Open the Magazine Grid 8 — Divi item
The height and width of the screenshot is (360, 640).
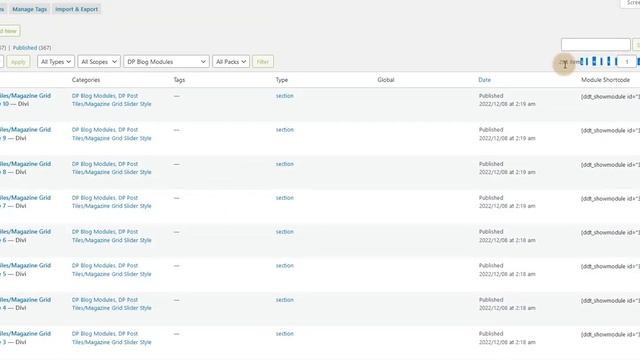point(24,168)
